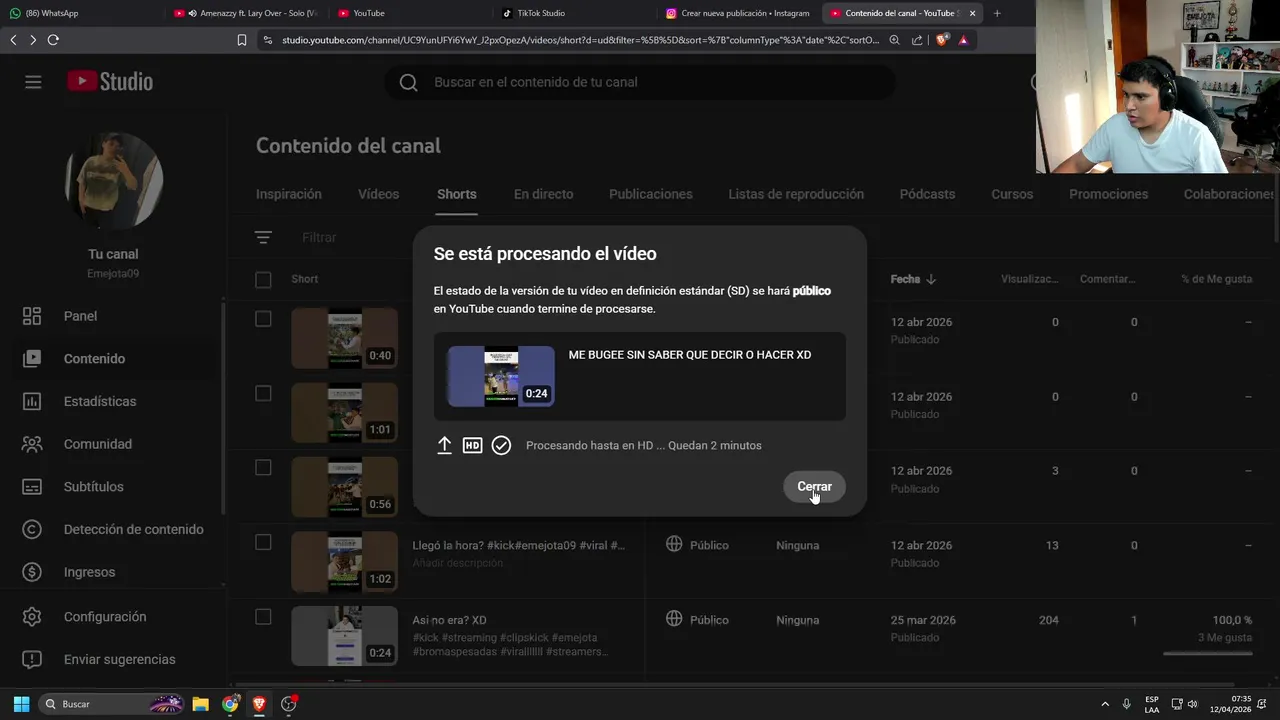Click the share icon in address bar
Image resolution: width=1280 pixels, height=720 pixels.
click(917, 40)
